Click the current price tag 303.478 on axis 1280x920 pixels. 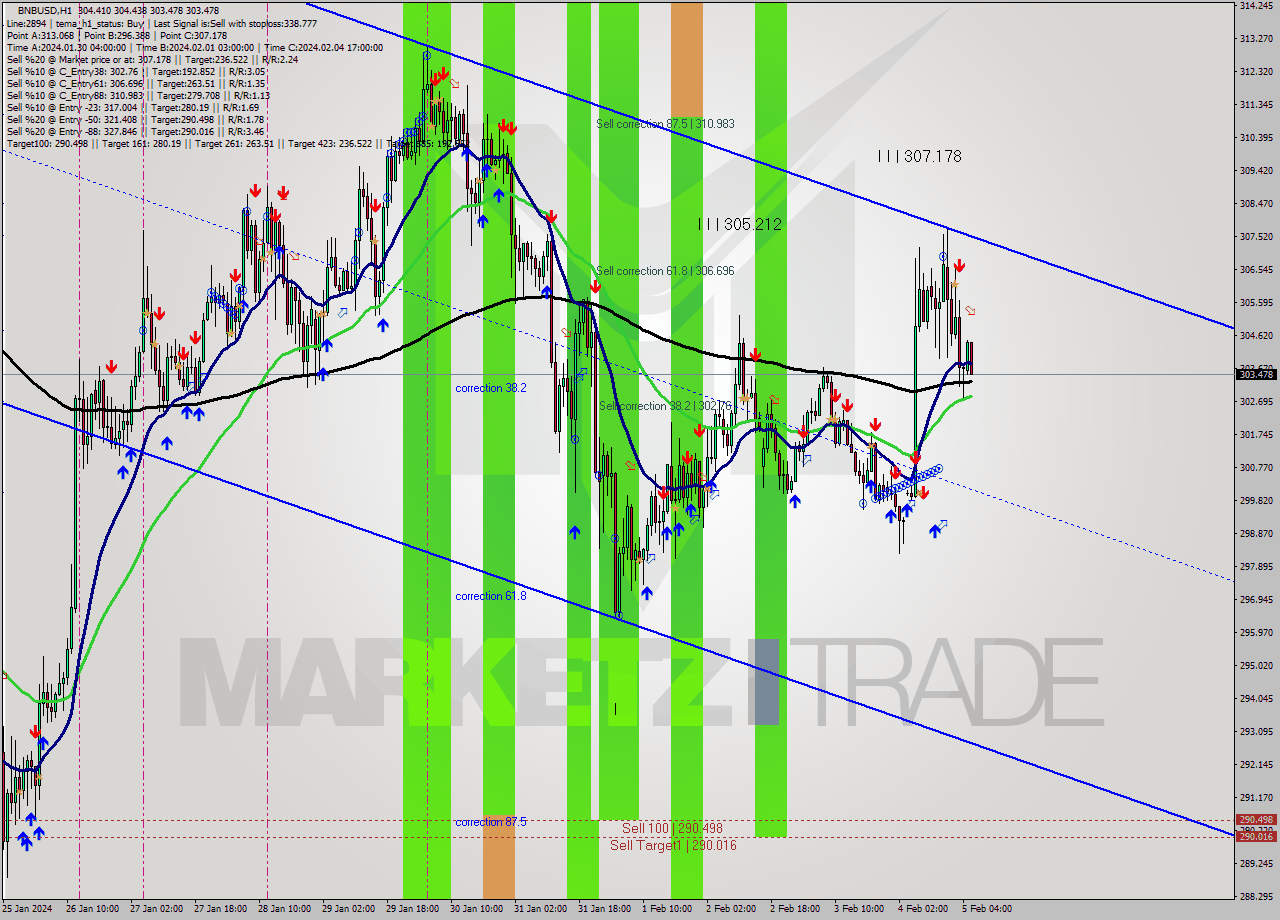pyautogui.click(x=1256, y=374)
